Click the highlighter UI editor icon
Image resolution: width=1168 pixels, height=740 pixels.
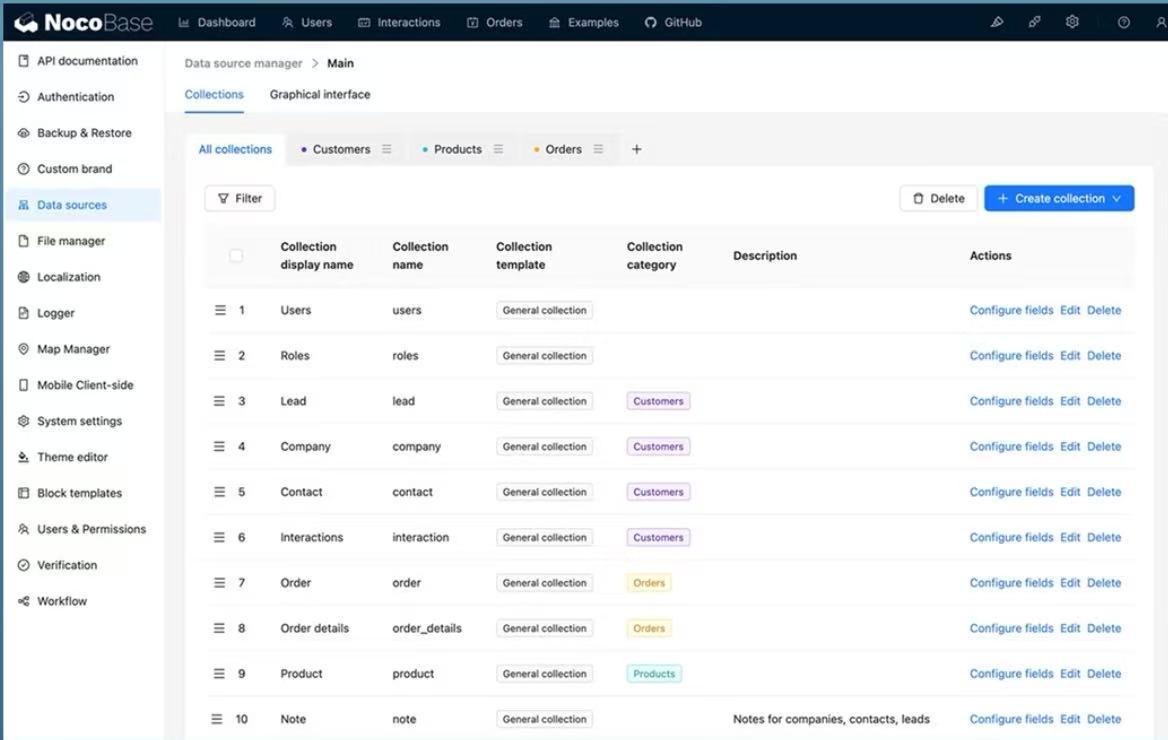tap(996, 22)
